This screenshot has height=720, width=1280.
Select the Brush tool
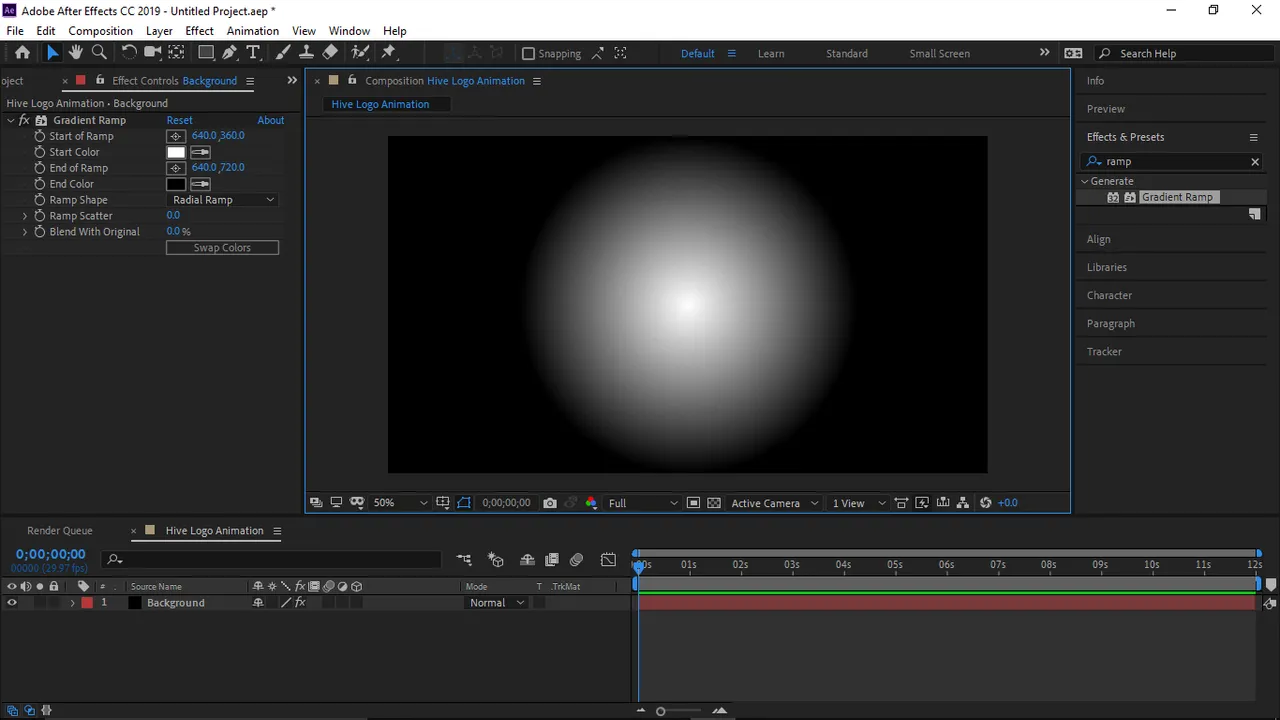pyautogui.click(x=283, y=53)
